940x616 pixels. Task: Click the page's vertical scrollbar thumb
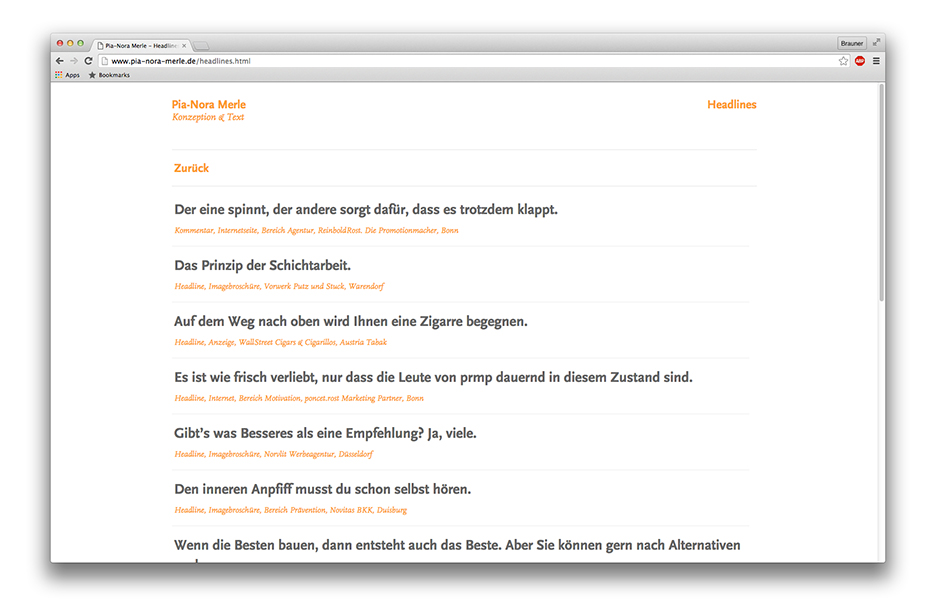[x=881, y=190]
